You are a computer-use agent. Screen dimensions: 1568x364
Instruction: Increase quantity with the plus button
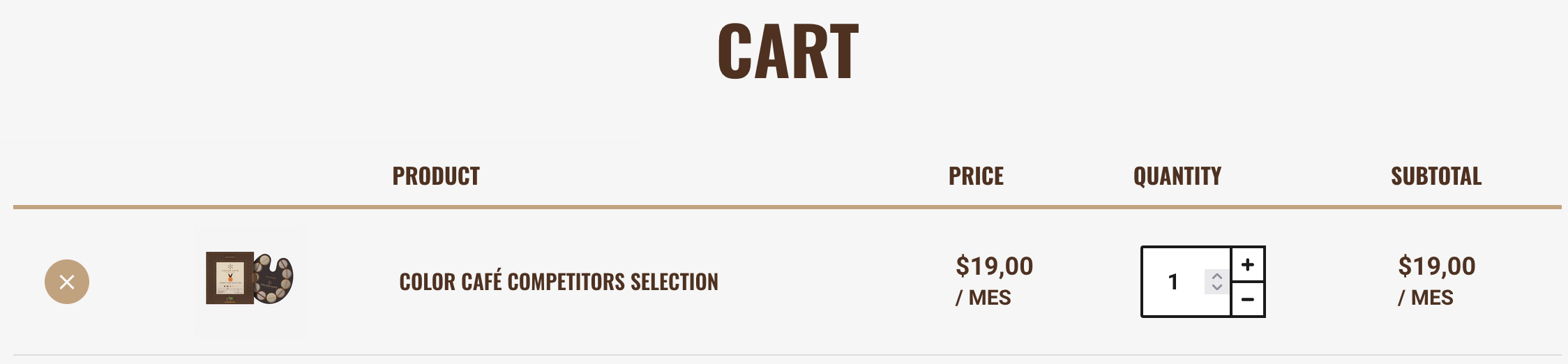click(1248, 264)
